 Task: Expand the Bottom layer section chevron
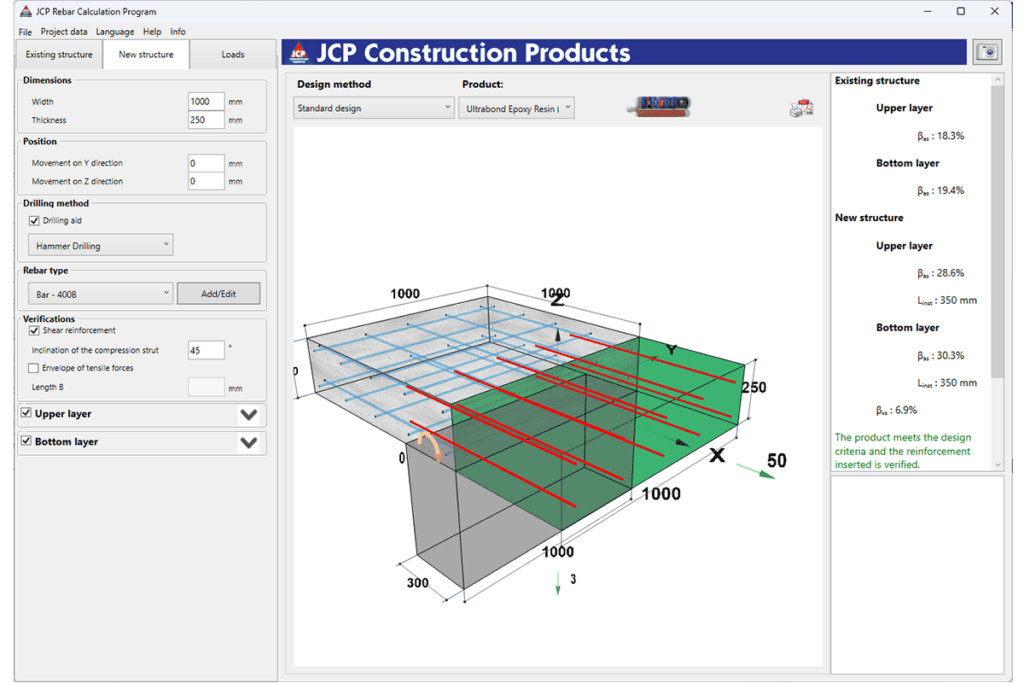tap(249, 443)
